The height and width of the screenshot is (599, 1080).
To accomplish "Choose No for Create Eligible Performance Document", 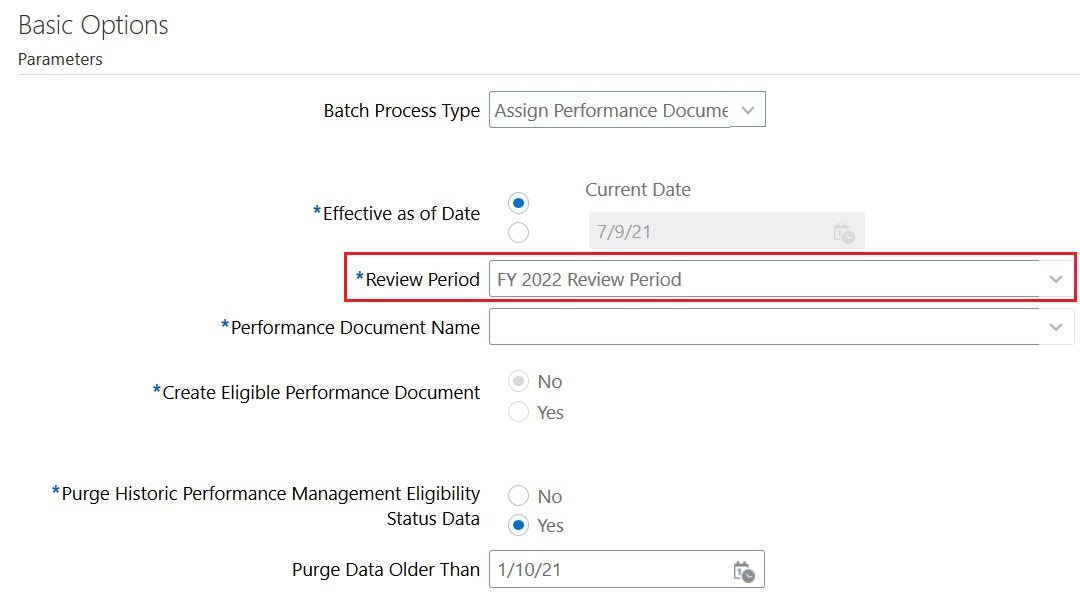I will coord(519,381).
